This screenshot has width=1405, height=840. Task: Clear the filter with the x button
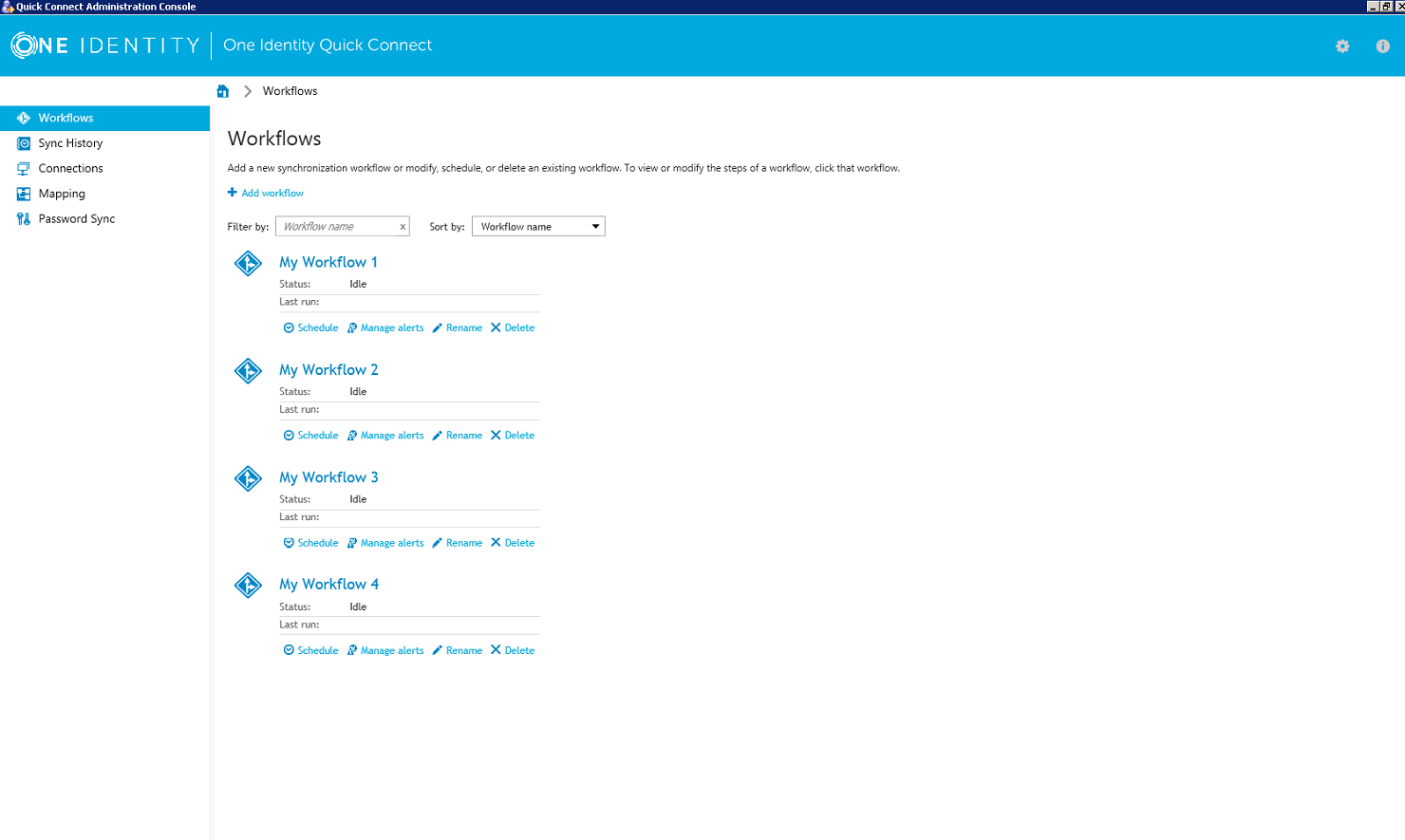coord(403,227)
